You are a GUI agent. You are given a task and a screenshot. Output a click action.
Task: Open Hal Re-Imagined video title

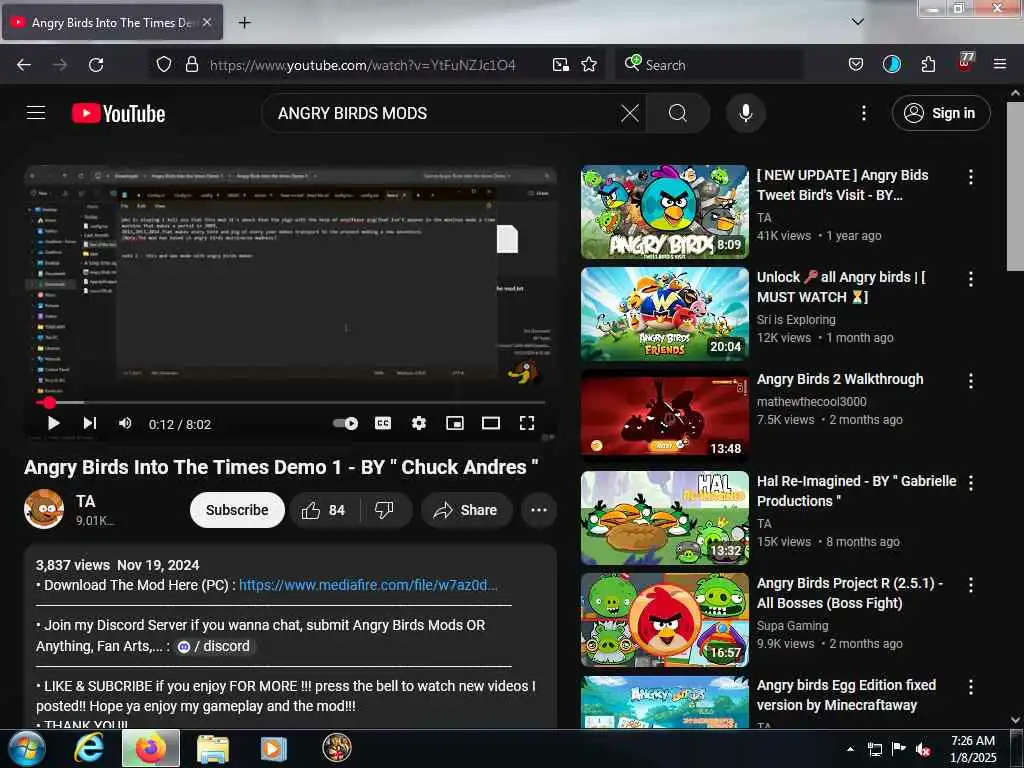[856, 490]
